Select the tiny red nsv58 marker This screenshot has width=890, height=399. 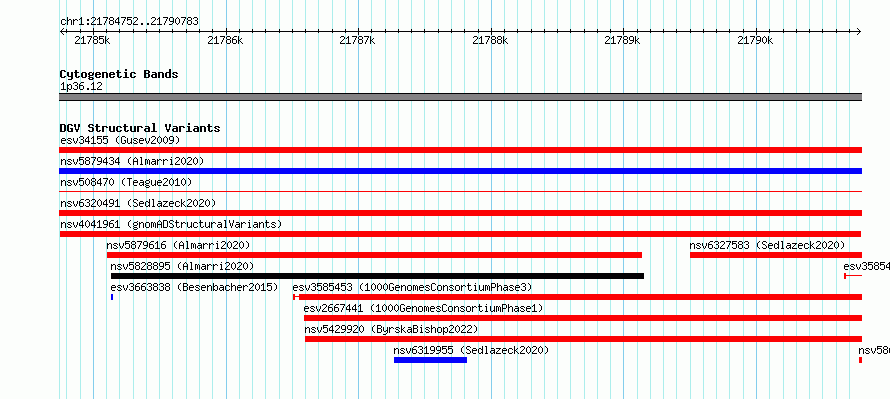tap(860, 360)
